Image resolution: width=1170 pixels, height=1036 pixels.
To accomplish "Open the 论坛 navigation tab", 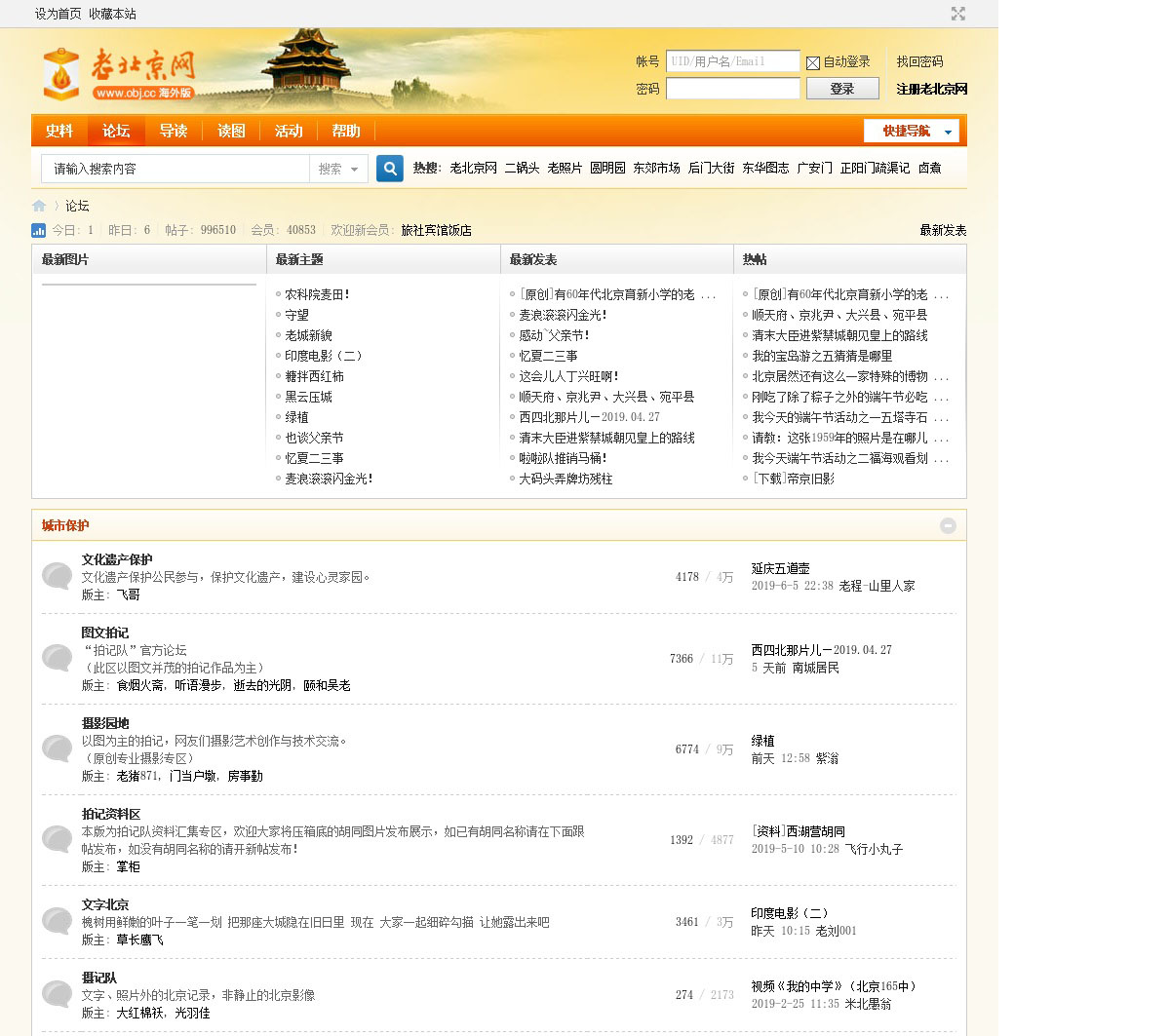I will pos(116,131).
